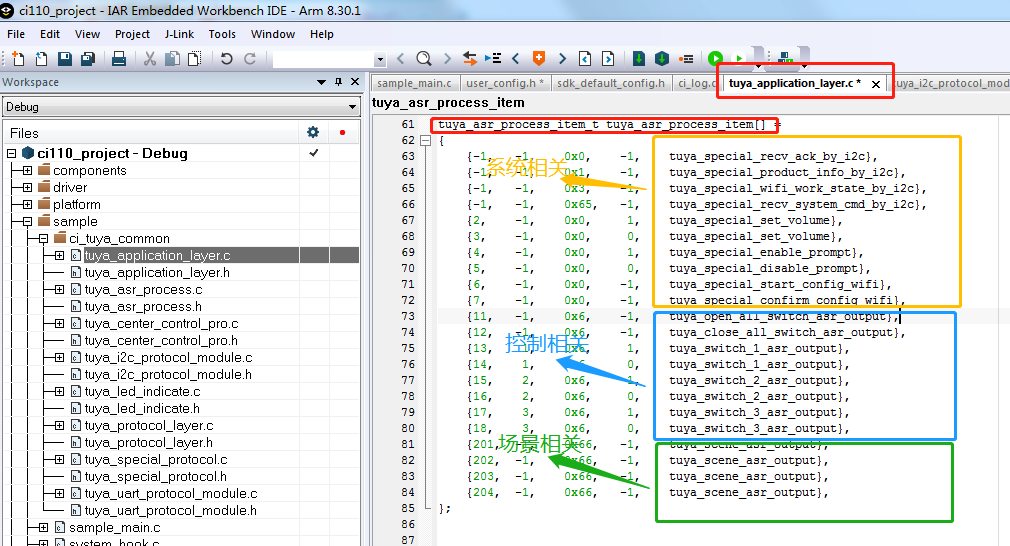Click the Toggle Bookmark orange icon

(539, 59)
